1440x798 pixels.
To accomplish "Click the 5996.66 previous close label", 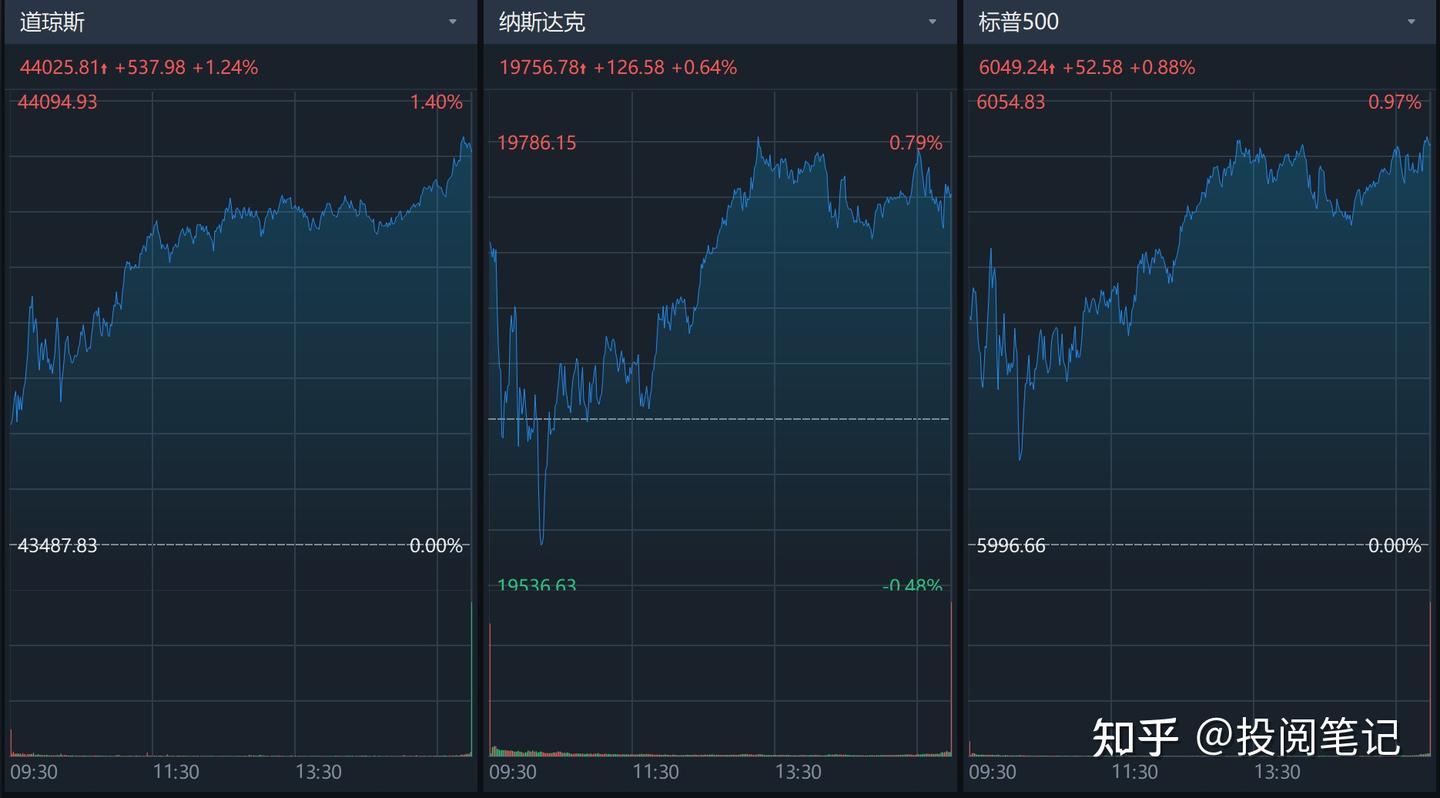I will pos(1011,546).
